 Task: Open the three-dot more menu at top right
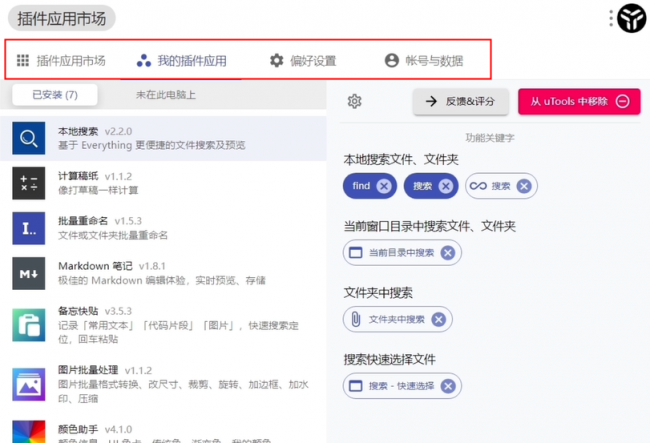click(x=611, y=18)
